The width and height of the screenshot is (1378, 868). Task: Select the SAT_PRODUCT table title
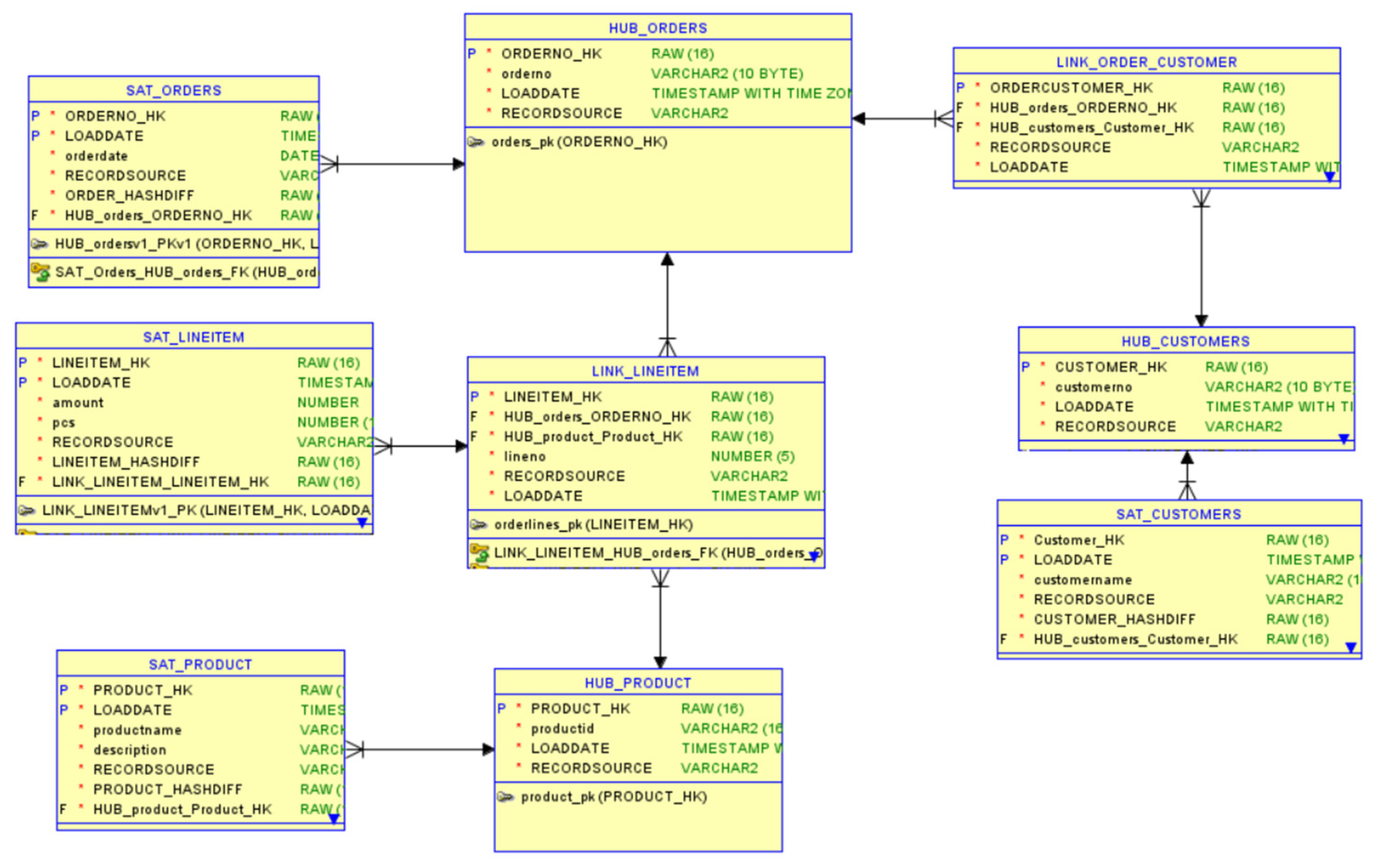click(x=200, y=665)
